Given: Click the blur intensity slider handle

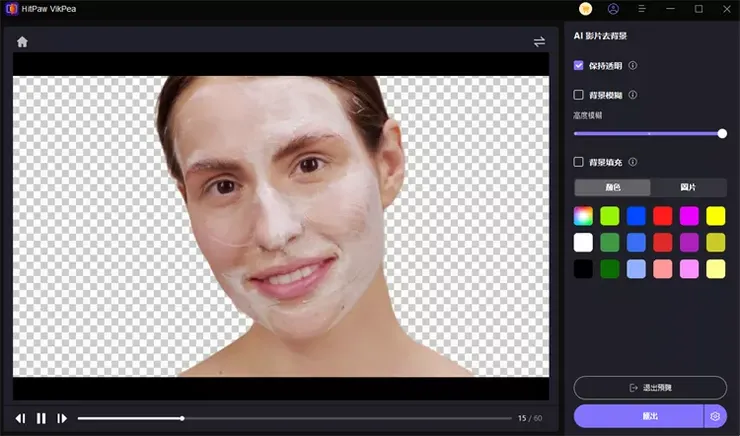Looking at the screenshot, I should [722, 134].
